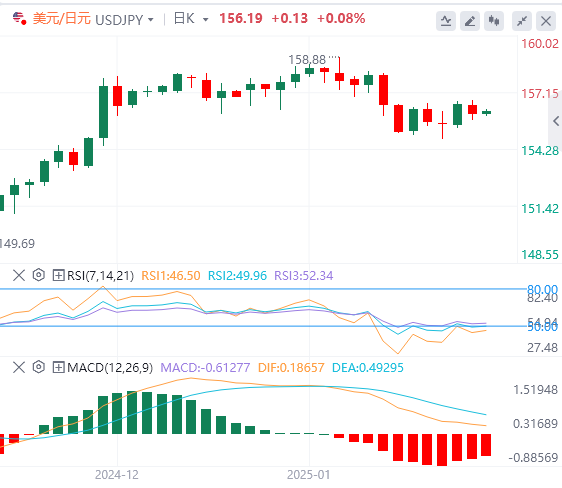The height and width of the screenshot is (488, 562).
Task: Click the USD flag icon
Action: [x=19, y=18]
